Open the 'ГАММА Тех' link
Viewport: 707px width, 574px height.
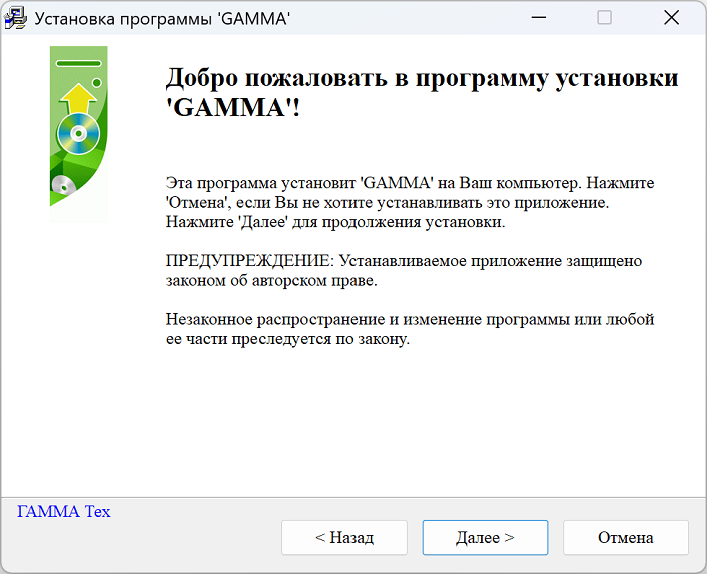64,512
